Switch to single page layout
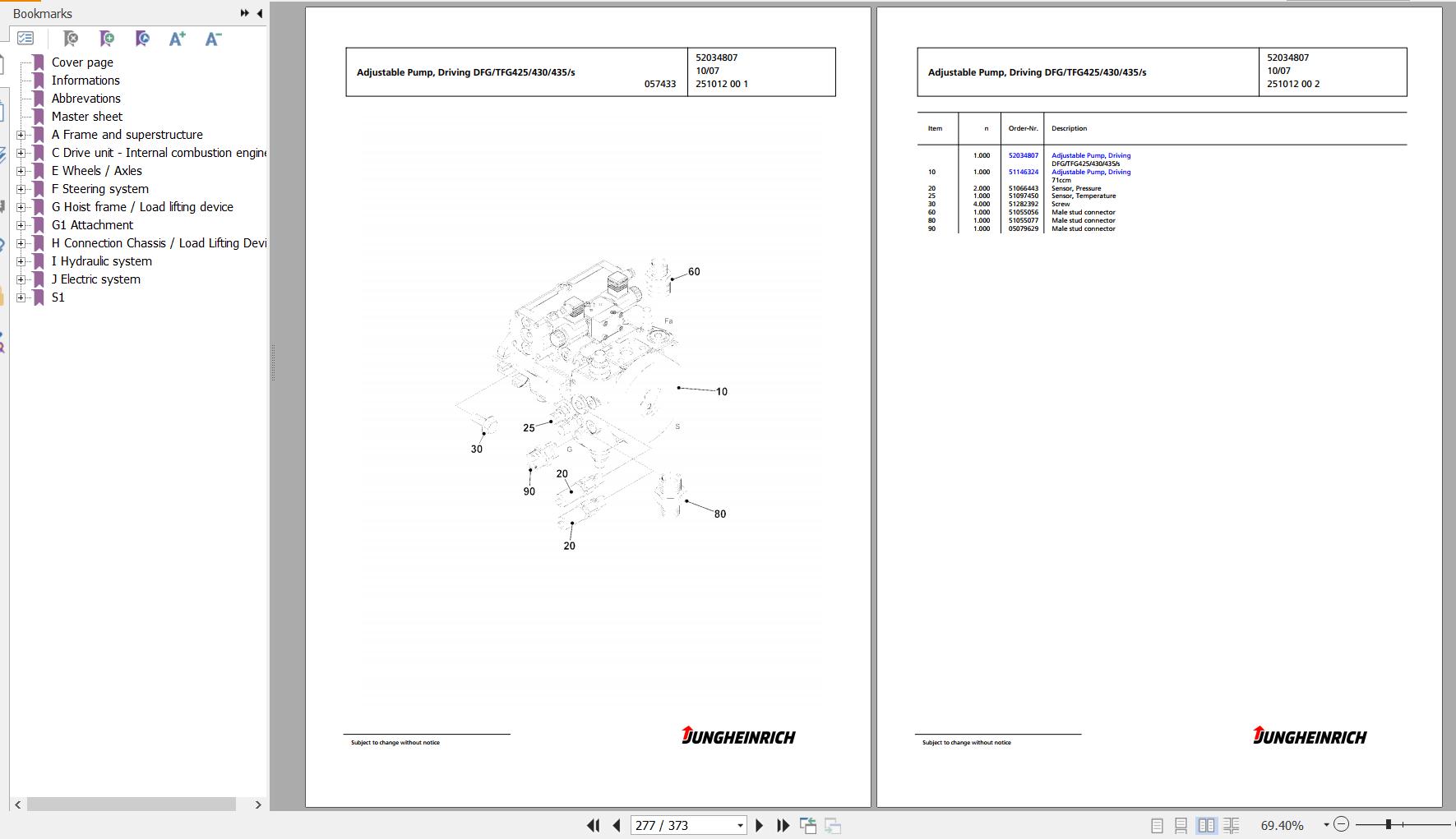This screenshot has height=839, width=1456. pyautogui.click(x=1157, y=825)
